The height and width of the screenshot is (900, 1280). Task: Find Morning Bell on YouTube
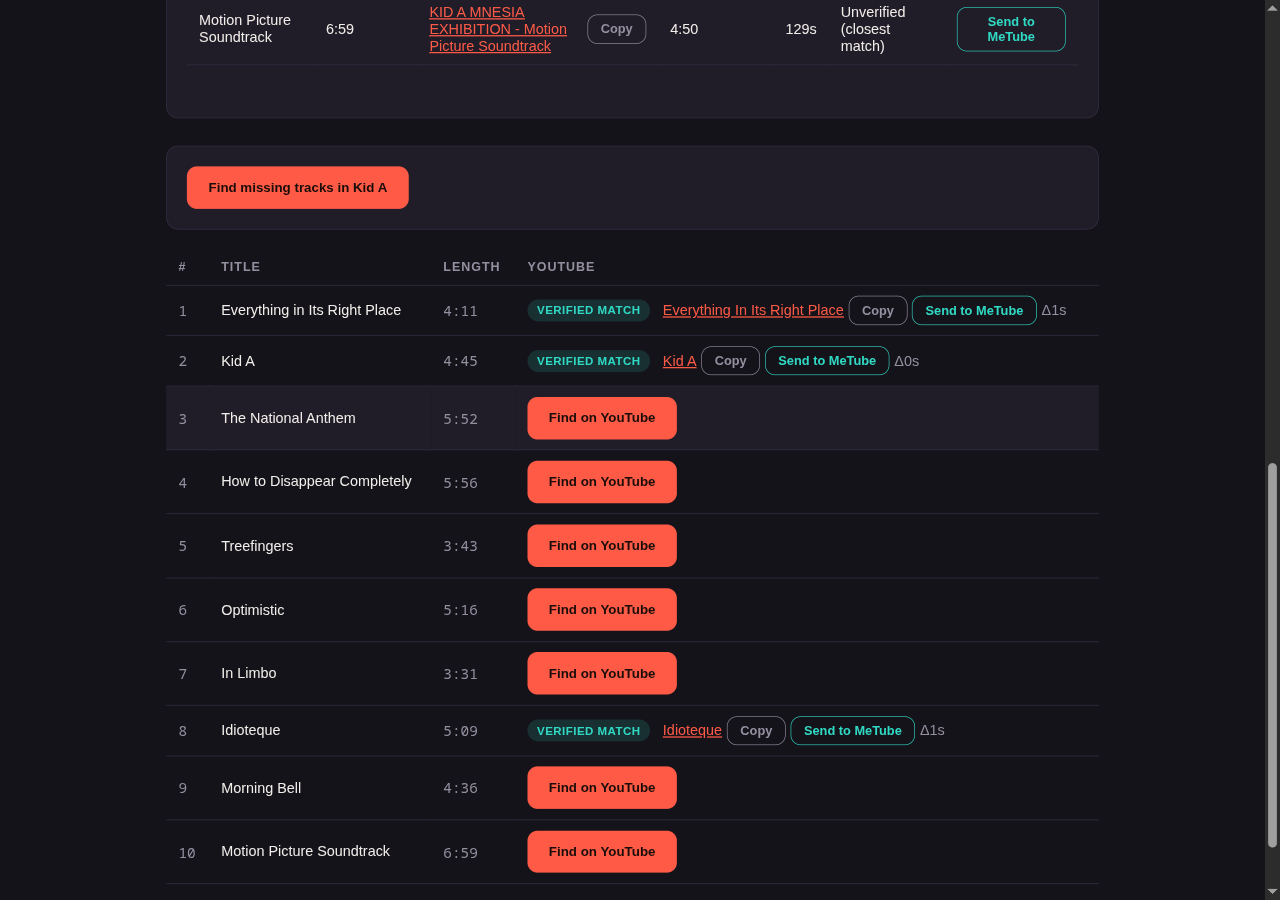point(602,788)
